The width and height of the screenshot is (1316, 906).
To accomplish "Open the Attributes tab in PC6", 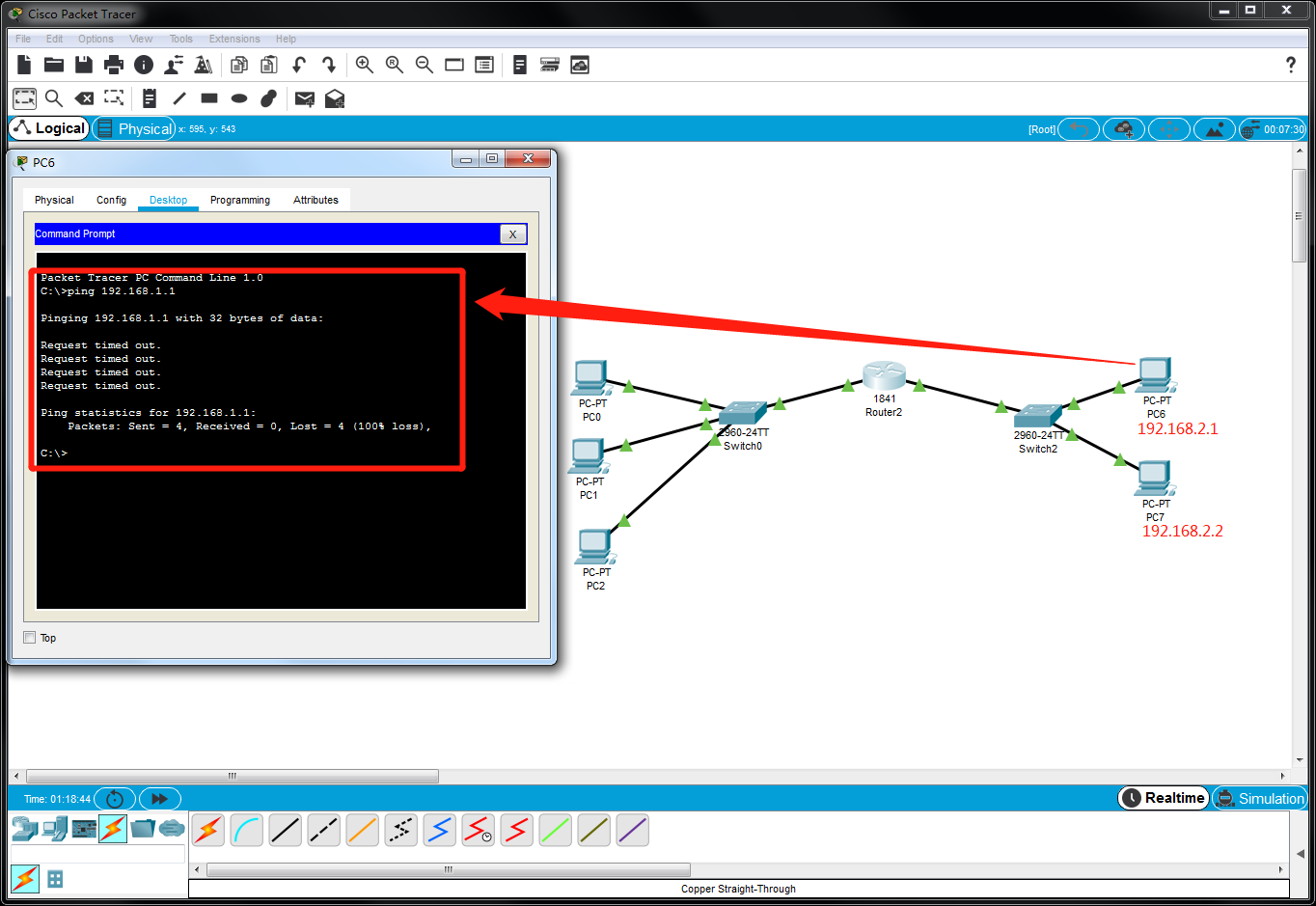I will tap(315, 200).
